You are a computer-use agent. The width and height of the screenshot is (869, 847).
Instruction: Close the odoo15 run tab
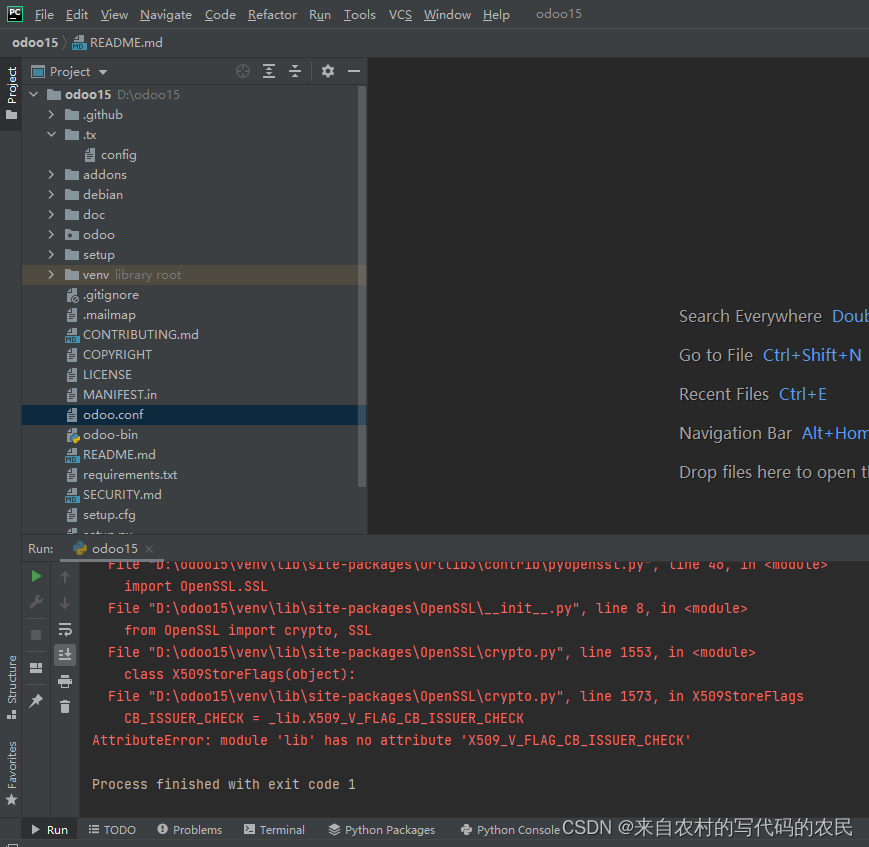pos(149,549)
